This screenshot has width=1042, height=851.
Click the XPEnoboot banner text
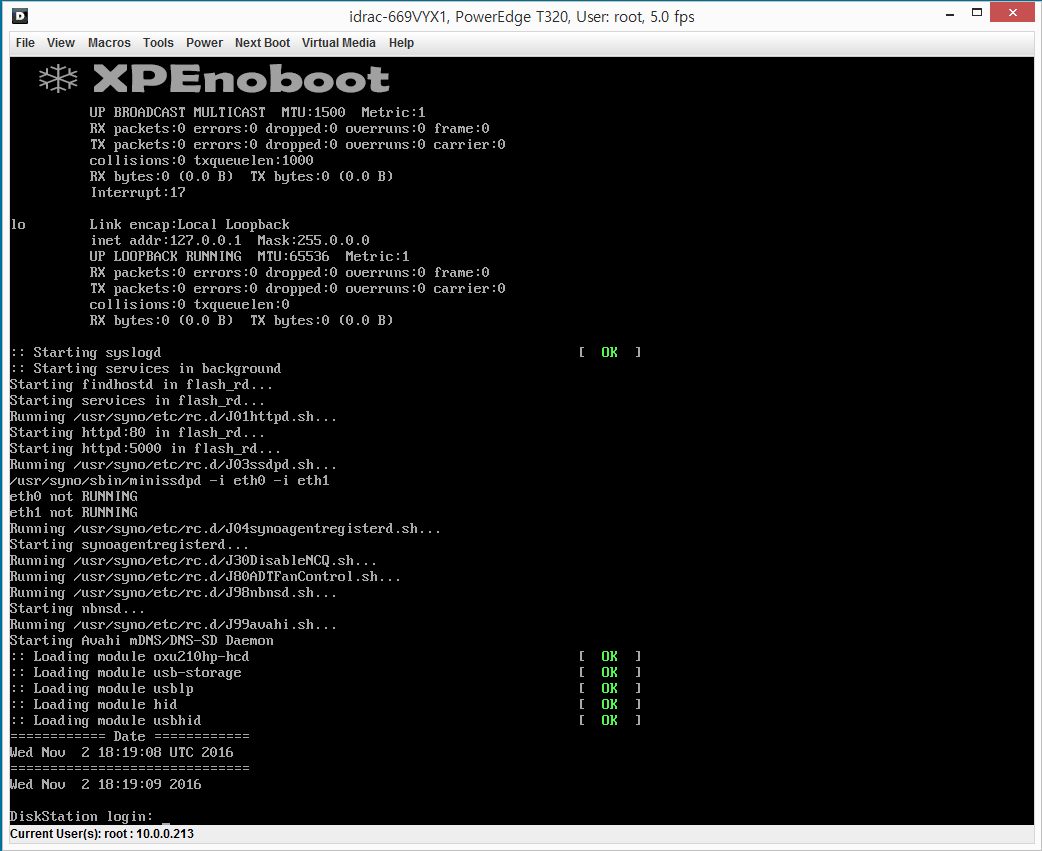(x=241, y=79)
